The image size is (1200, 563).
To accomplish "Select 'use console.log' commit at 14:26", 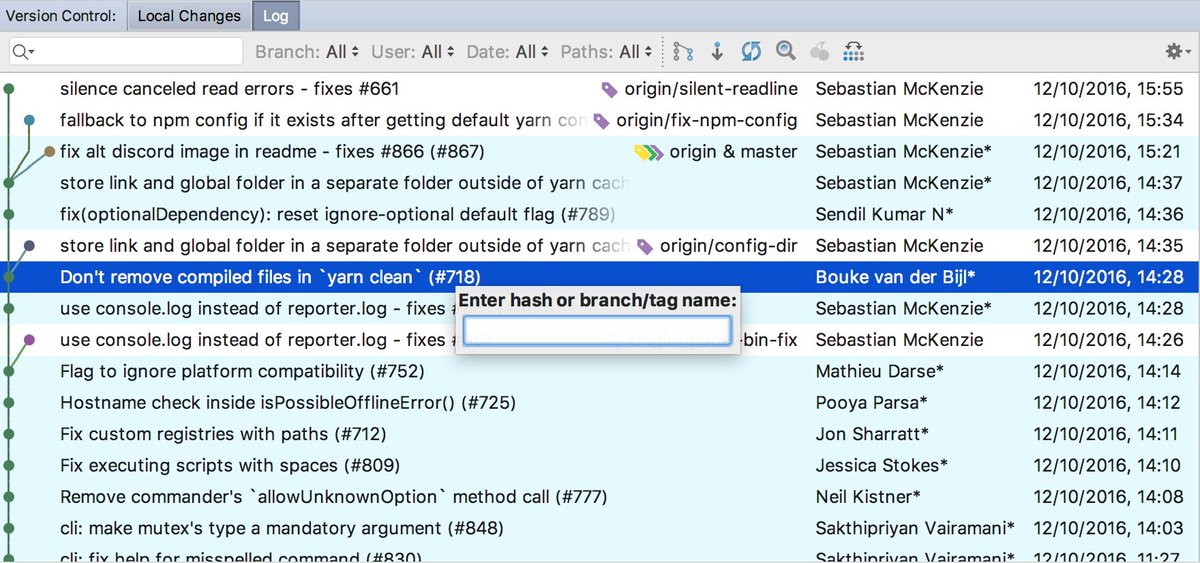I will (600, 340).
